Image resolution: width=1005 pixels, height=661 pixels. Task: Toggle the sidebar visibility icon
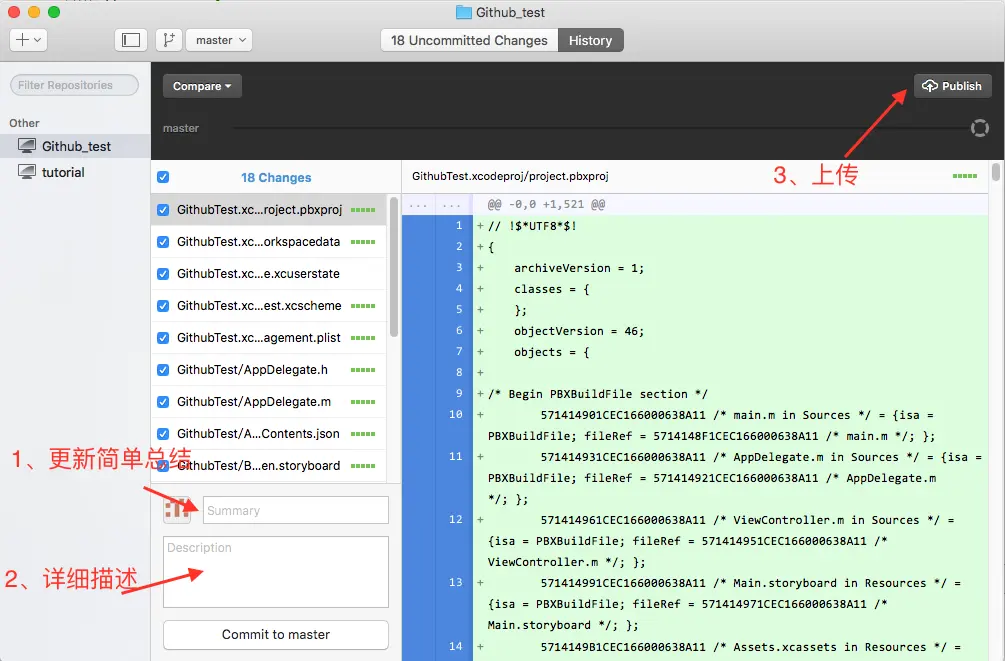coord(131,40)
